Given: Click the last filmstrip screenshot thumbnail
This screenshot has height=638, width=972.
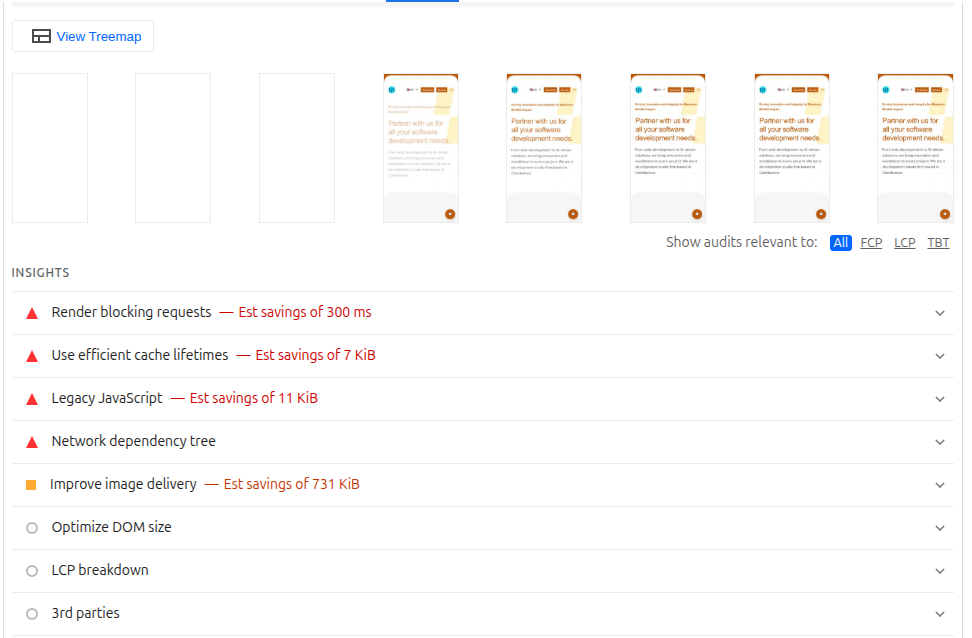Looking at the screenshot, I should point(914,148).
